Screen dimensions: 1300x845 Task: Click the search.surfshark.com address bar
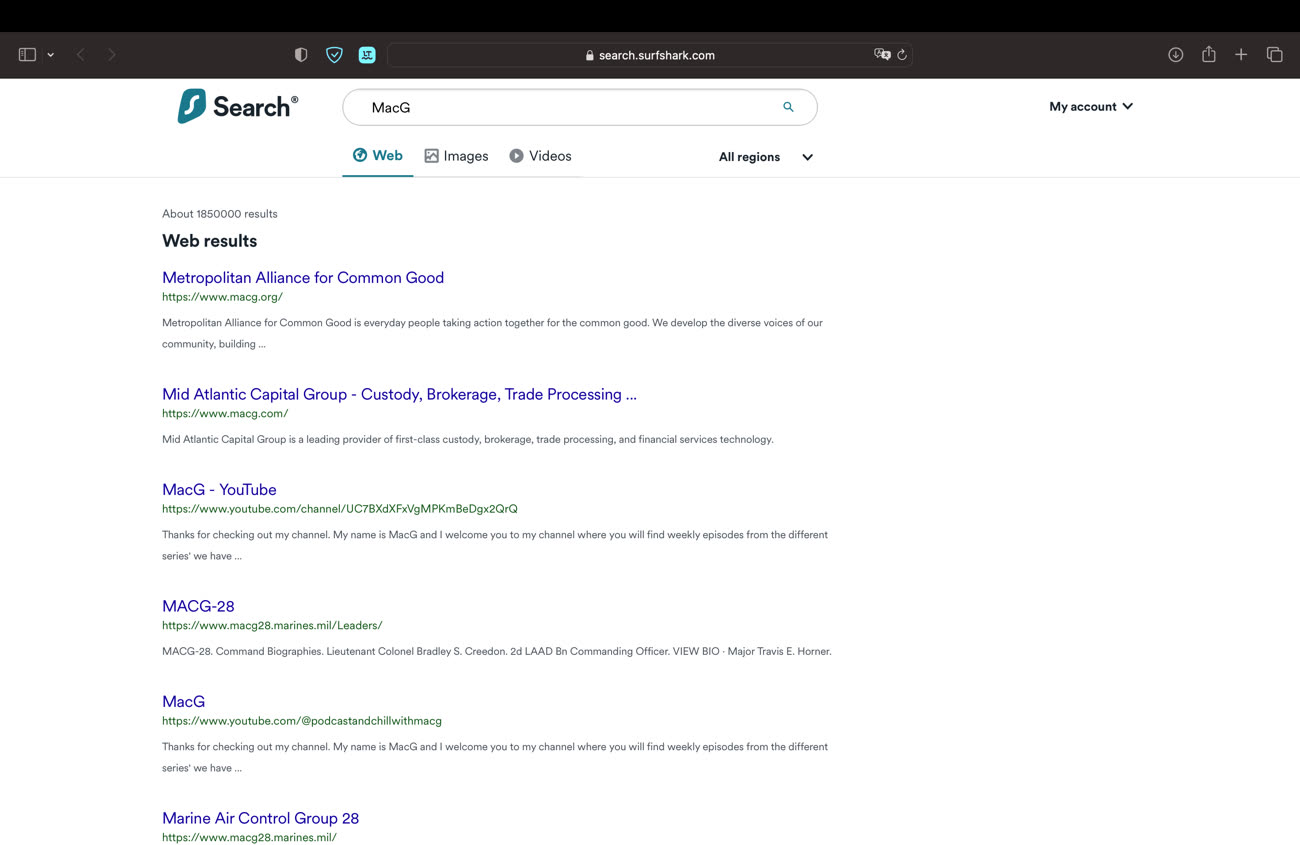[650, 55]
